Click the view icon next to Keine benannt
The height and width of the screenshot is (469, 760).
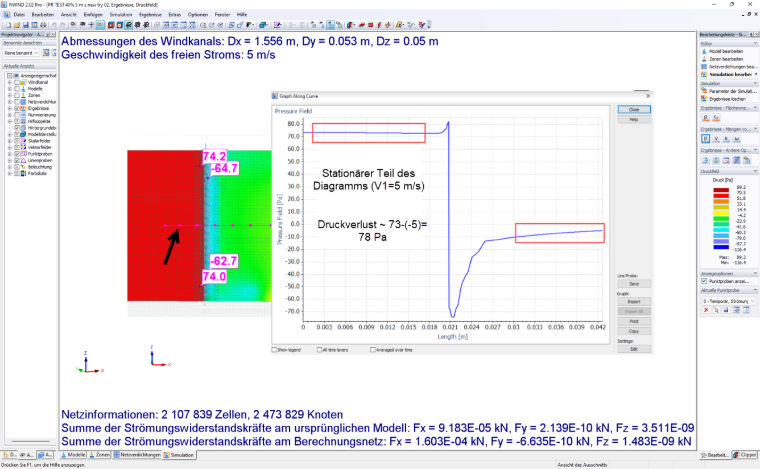pos(46,52)
